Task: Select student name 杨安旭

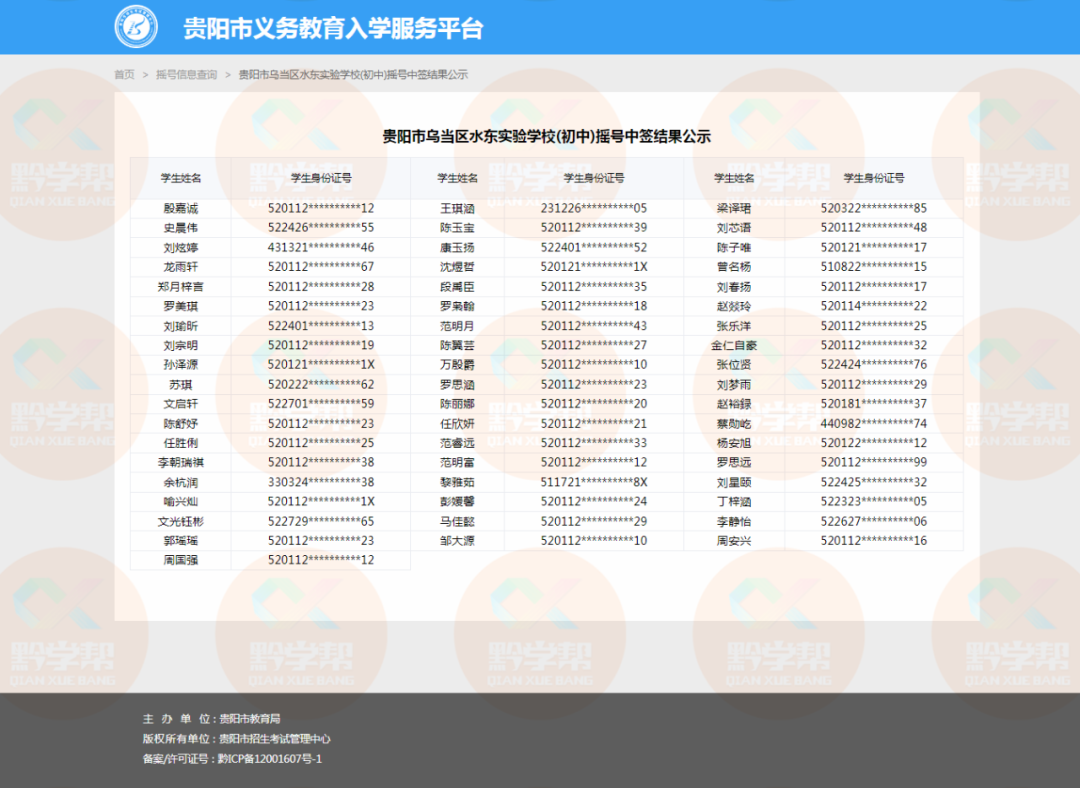Action: click(734, 443)
